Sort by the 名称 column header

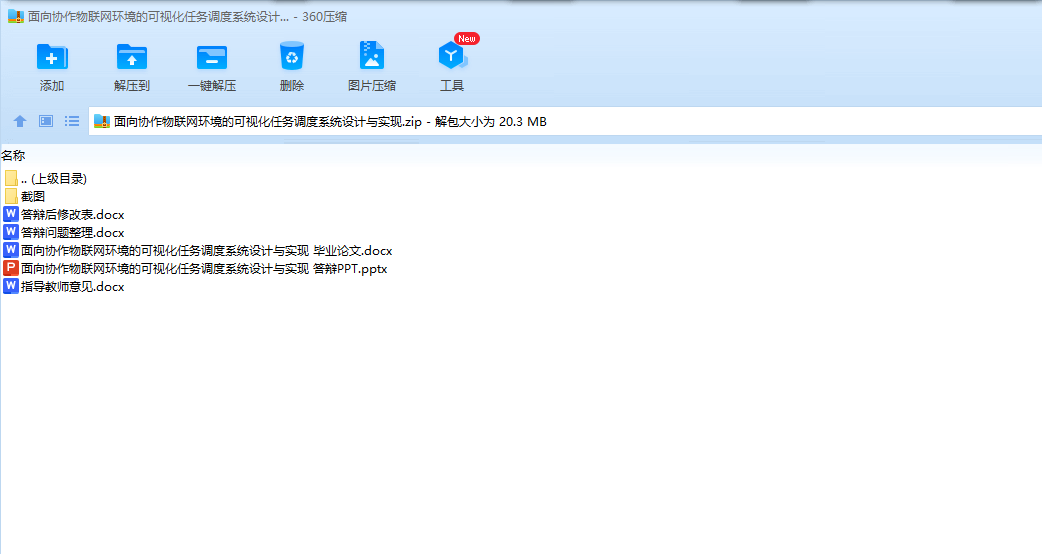13,155
